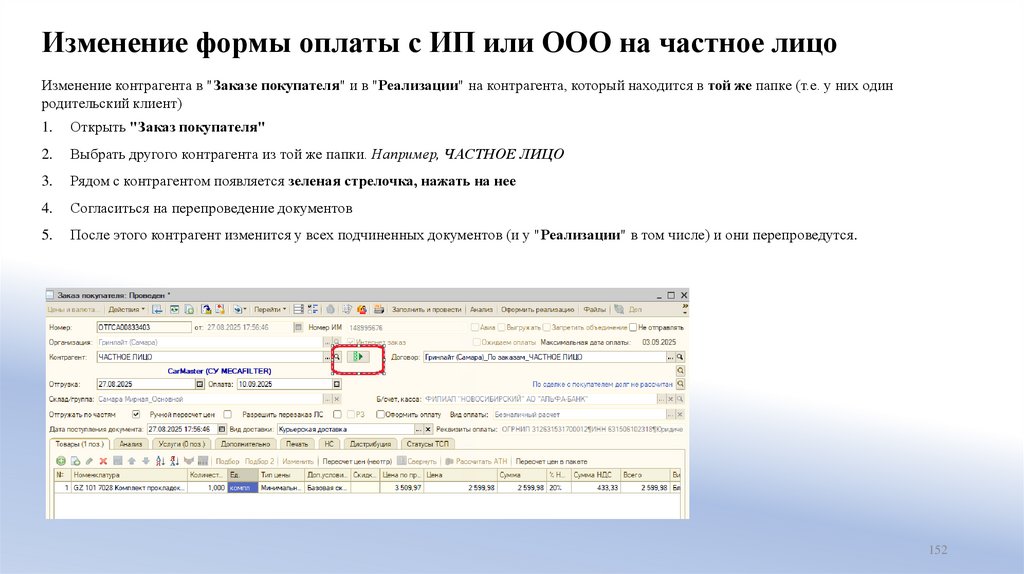Click the magnifier icon next to Договор field
1024x574 pixels.
(680, 357)
